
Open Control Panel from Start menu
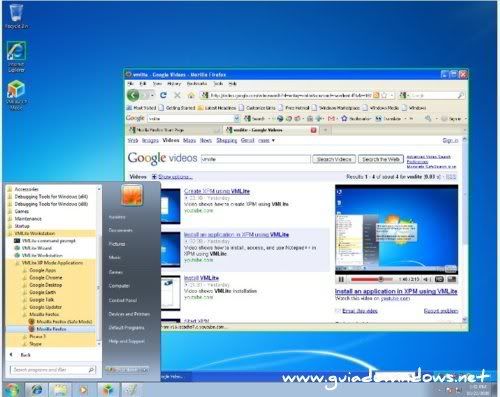pyautogui.click(x=123, y=300)
